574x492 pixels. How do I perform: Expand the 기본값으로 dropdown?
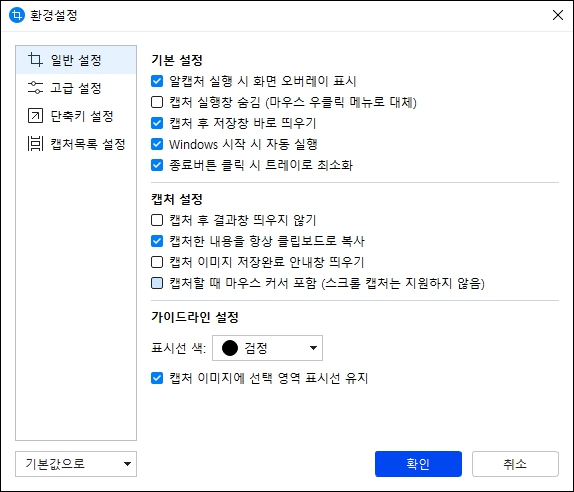click(x=76, y=464)
